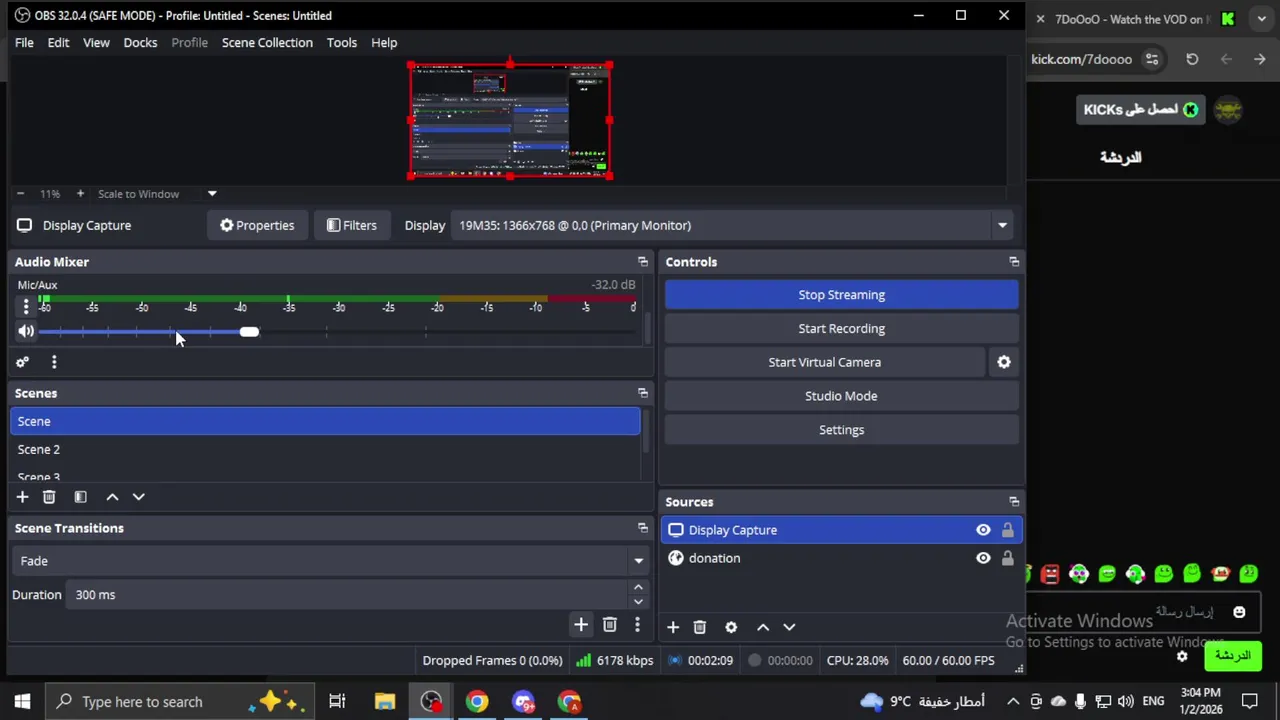This screenshot has width=1280, height=720.
Task: Click the Stop Streaming button
Action: click(x=841, y=295)
